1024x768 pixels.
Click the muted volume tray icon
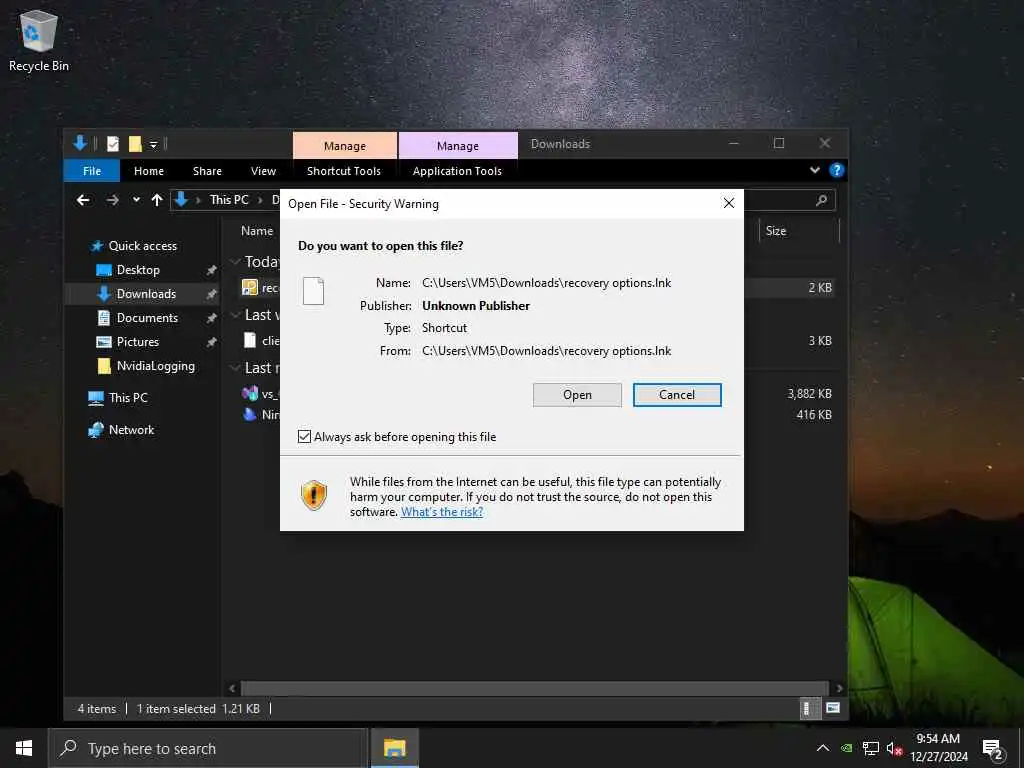(894, 748)
